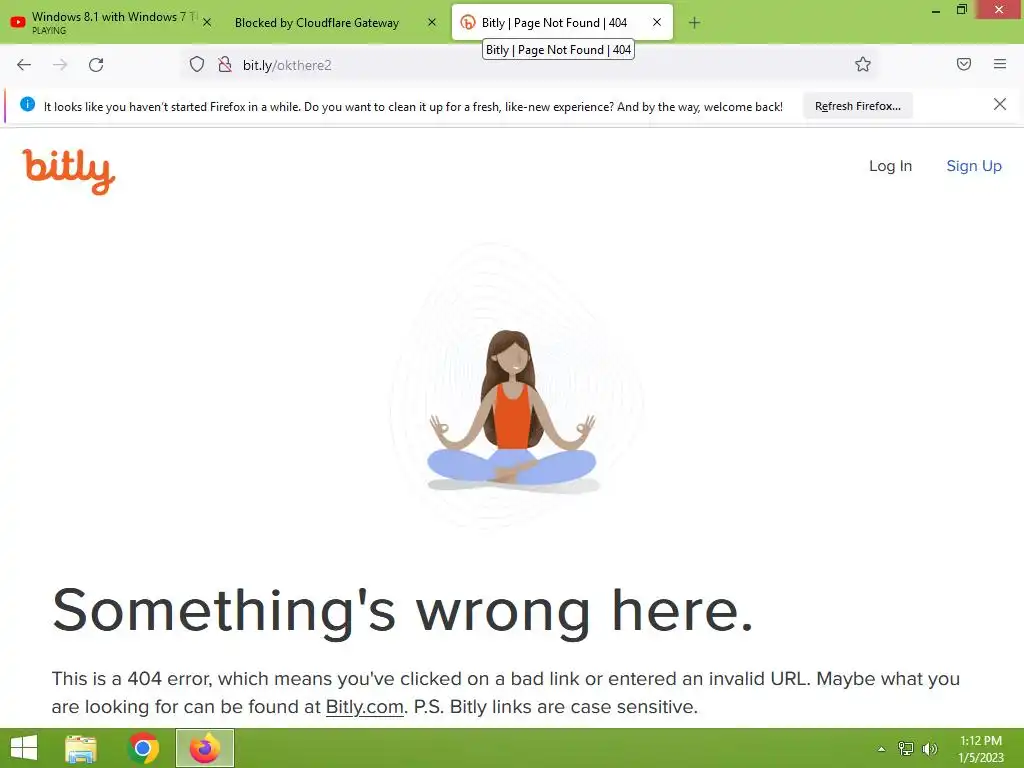
Task: Reload the page with refresh icon
Action: pos(96,65)
